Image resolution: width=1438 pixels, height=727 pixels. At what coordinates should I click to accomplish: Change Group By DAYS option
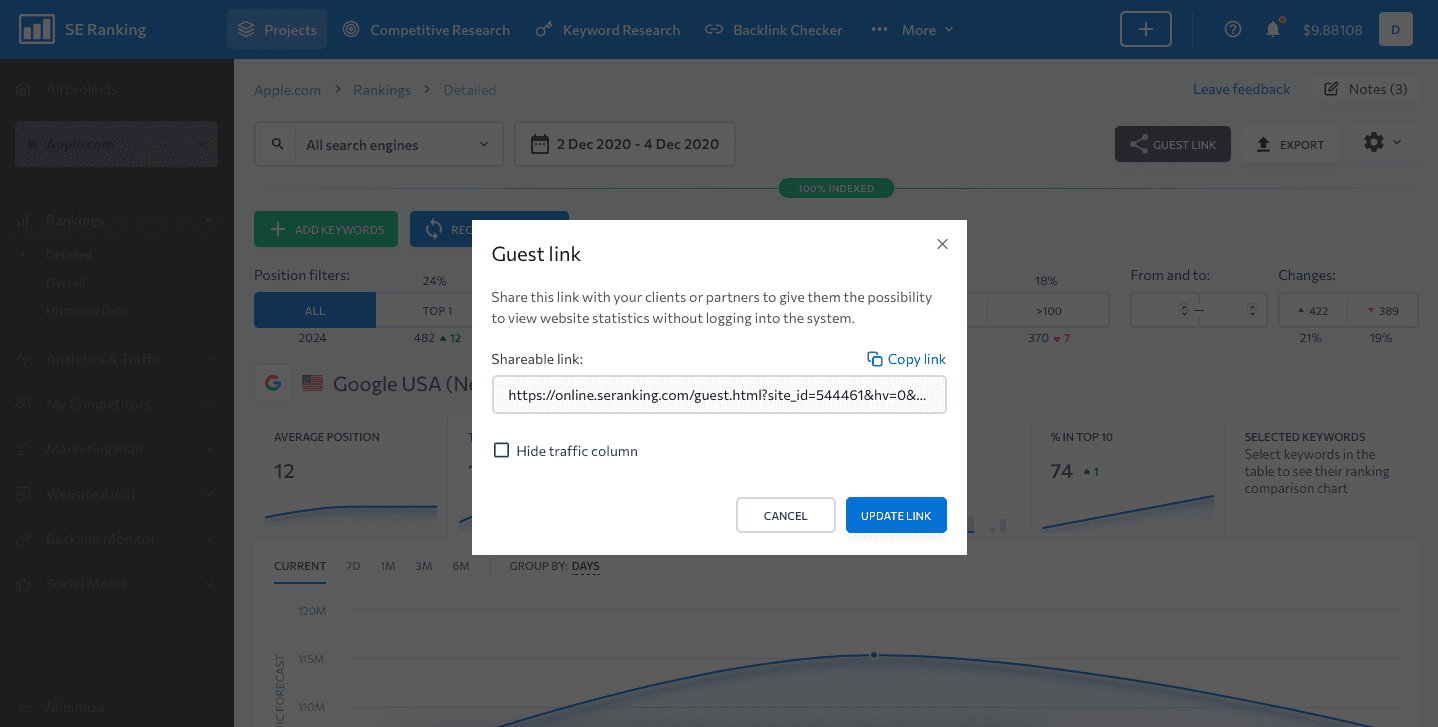click(586, 566)
